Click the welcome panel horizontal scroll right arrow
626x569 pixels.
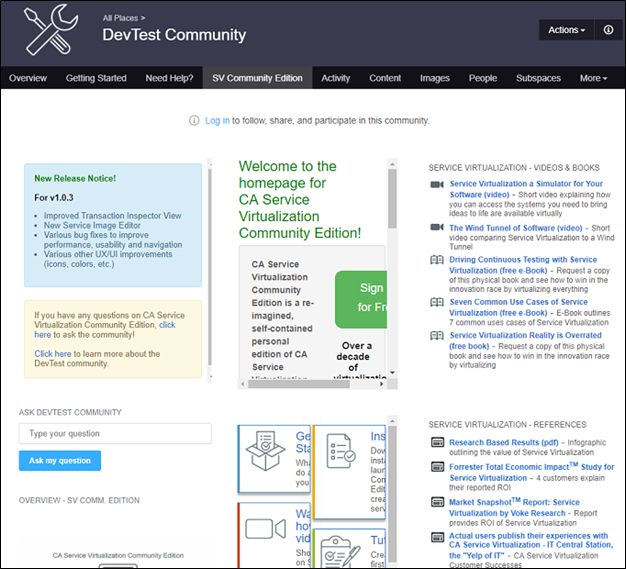coord(382,384)
